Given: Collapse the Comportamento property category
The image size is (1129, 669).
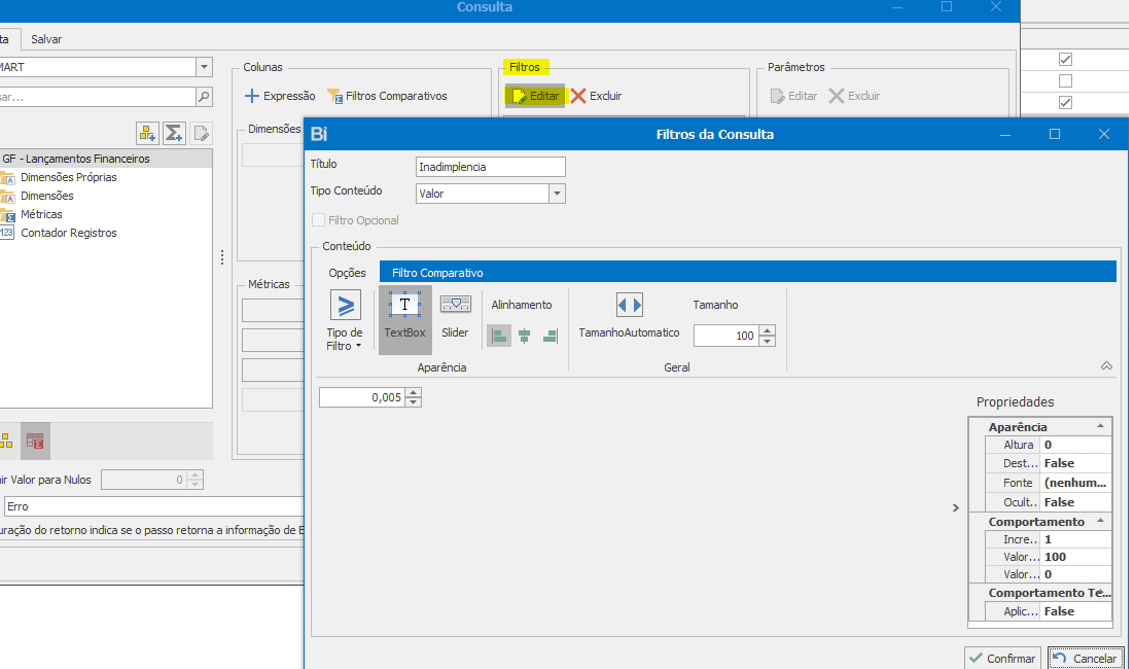Looking at the screenshot, I should 1100,521.
